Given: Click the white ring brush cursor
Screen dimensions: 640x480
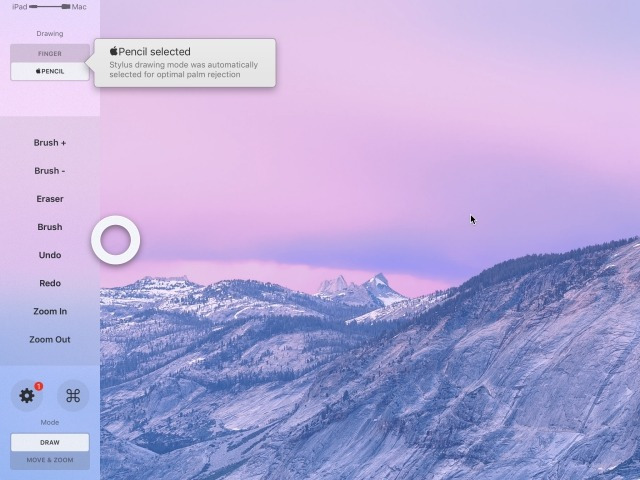Looking at the screenshot, I should pyautogui.click(x=116, y=240).
